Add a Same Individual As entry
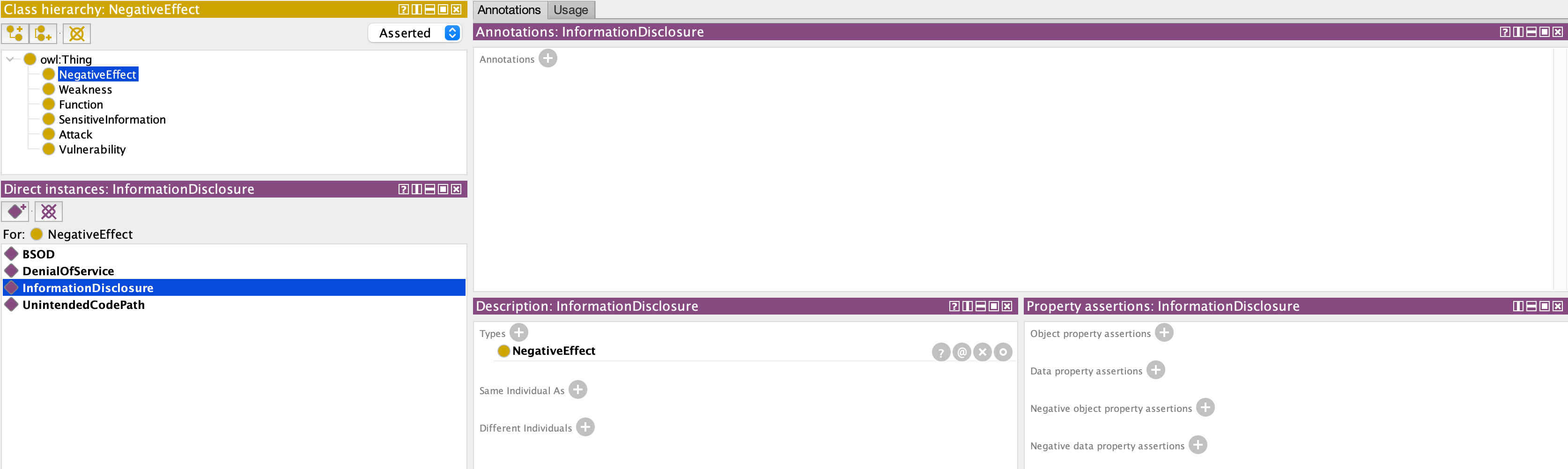This screenshot has width=1568, height=469. (x=577, y=390)
